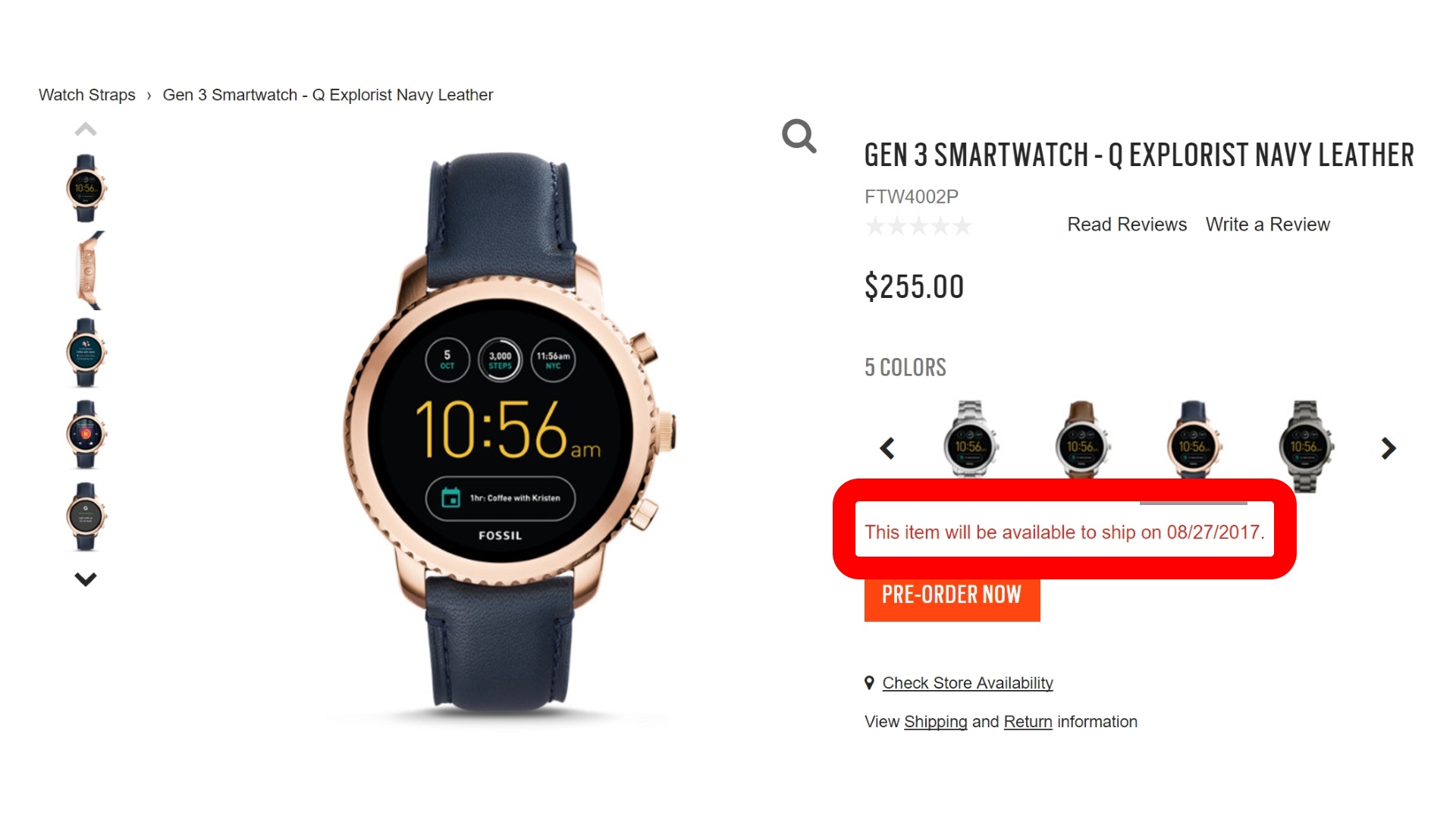
Task: Click the map pin store locator icon
Action: tap(869, 682)
